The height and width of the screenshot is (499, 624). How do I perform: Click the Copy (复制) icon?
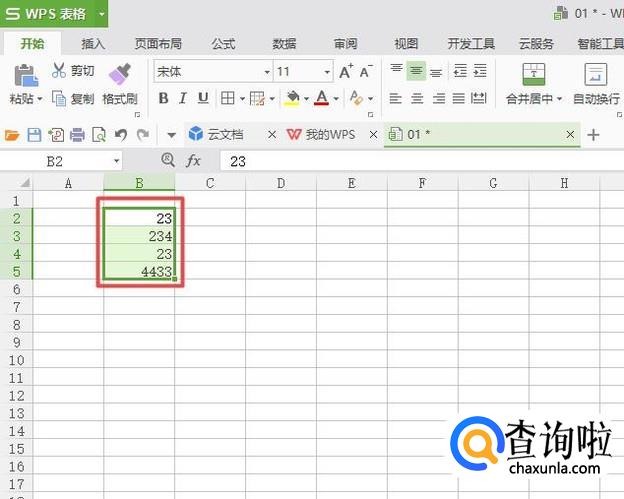59,99
